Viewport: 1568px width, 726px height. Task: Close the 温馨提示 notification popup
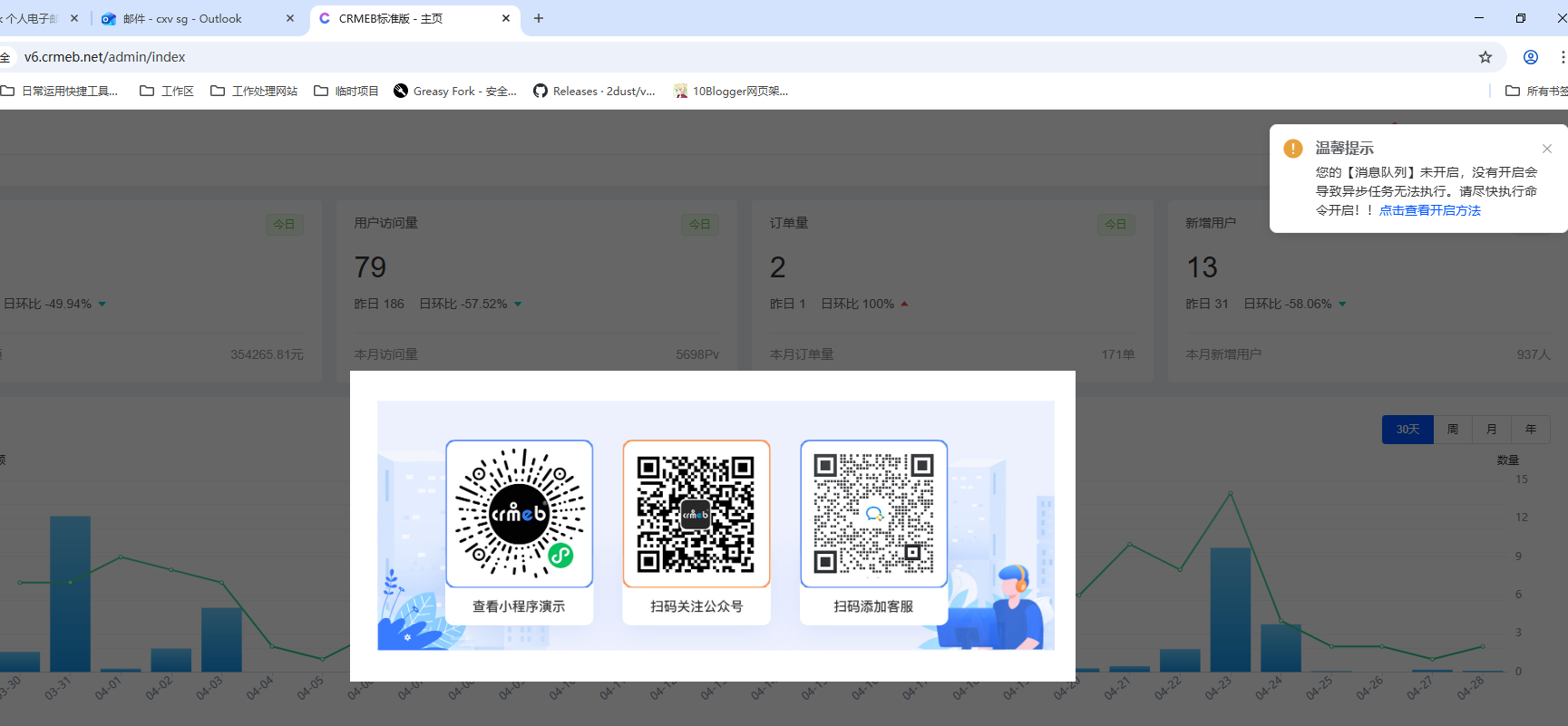(x=1547, y=149)
